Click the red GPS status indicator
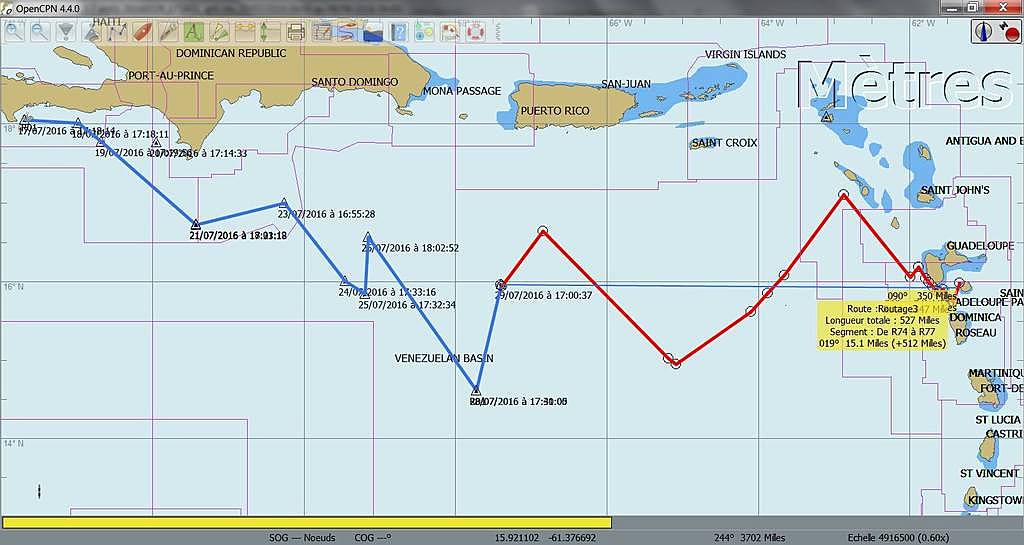This screenshot has height=545, width=1024. [x=1012, y=33]
